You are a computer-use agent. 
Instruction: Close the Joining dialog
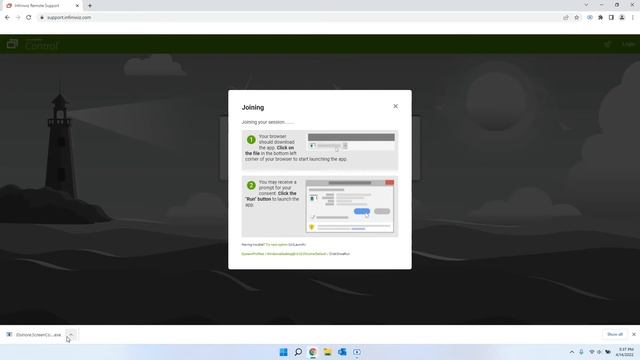[395, 106]
